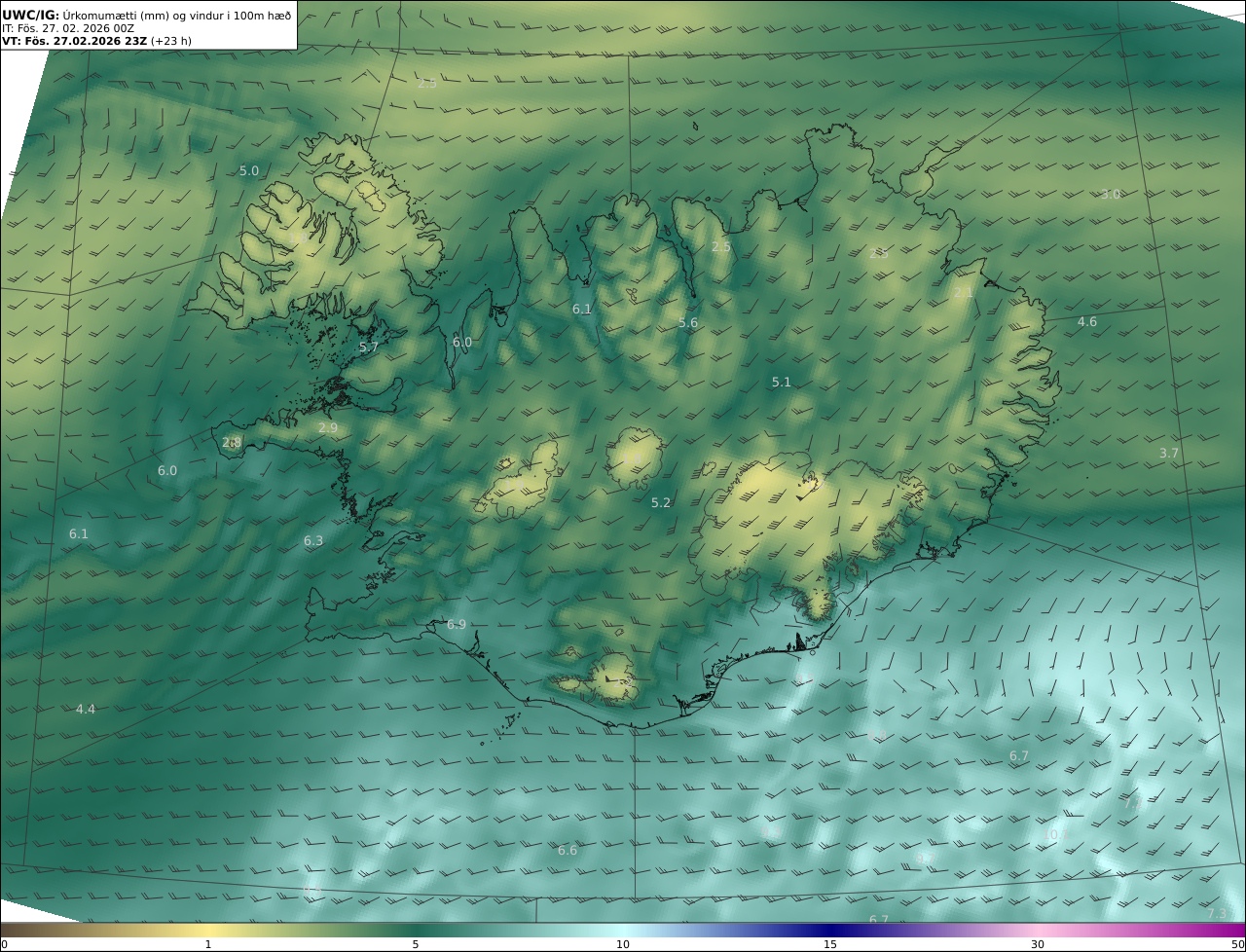Select the 2.1 value label in east Iceland
The image size is (1246, 952).
coord(964,293)
